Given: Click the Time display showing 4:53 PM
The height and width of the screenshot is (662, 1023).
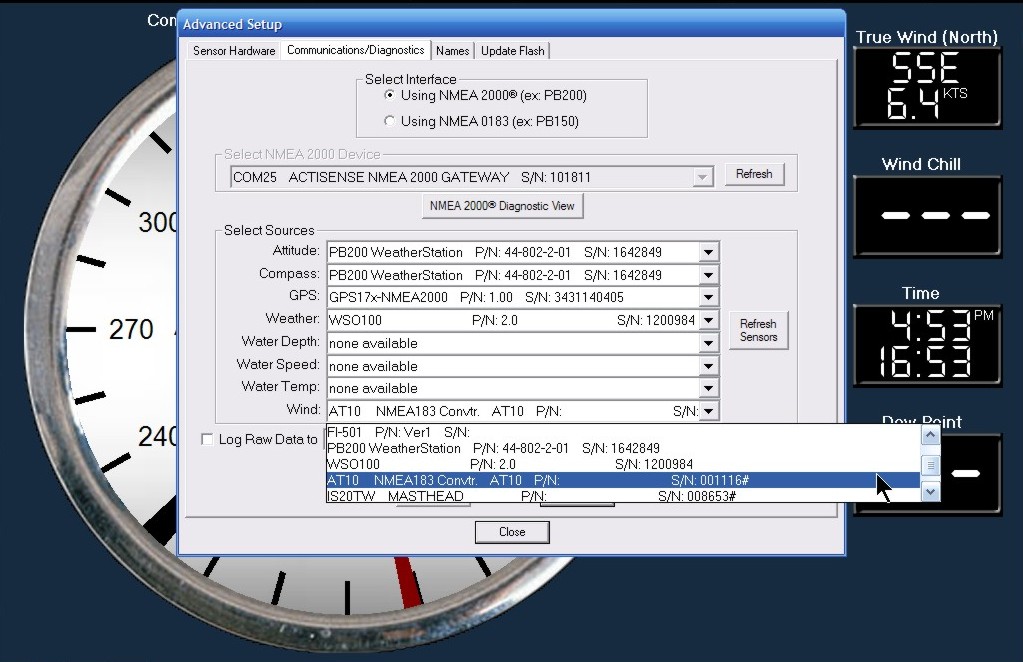Looking at the screenshot, I should point(927,345).
